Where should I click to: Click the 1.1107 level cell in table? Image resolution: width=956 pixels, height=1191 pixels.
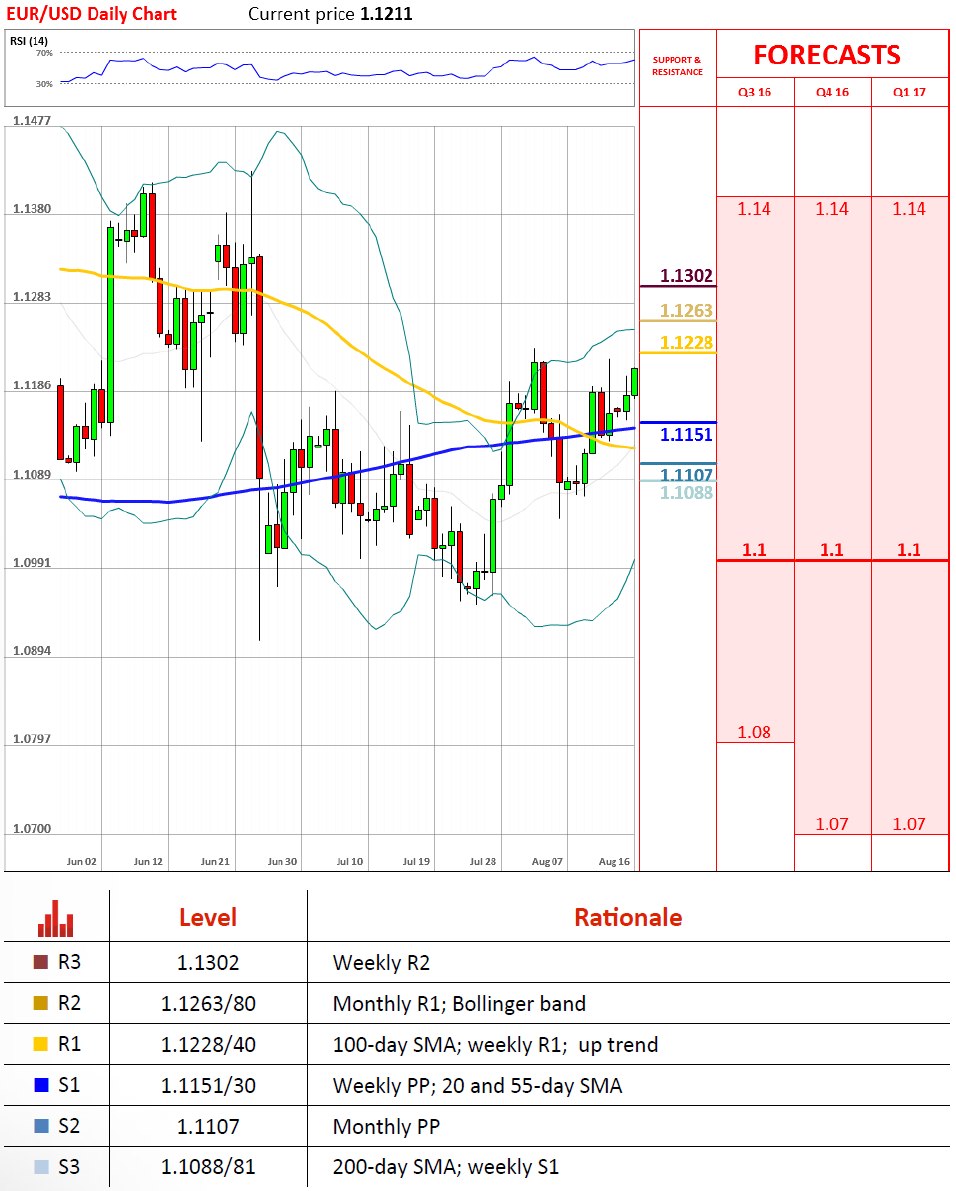pyautogui.click(x=208, y=1126)
